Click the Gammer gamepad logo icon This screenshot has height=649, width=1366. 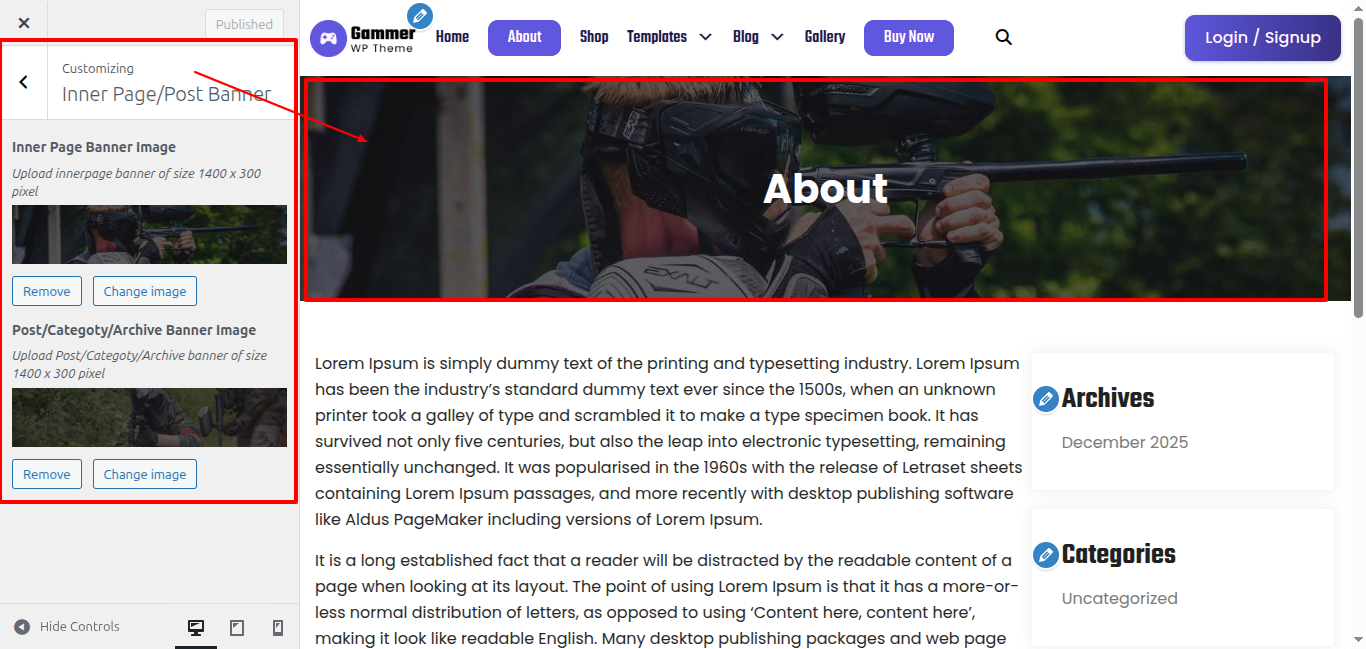point(328,39)
